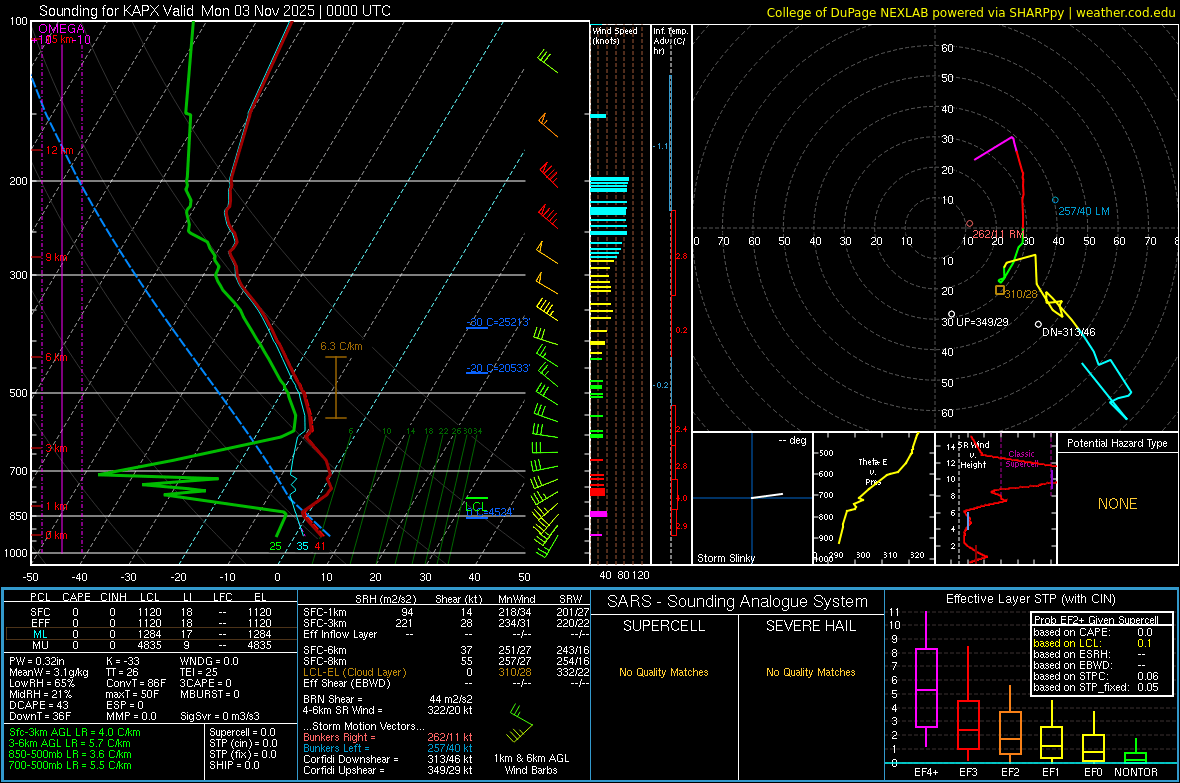
Task: Click the 12 km height label
Action: (59, 151)
